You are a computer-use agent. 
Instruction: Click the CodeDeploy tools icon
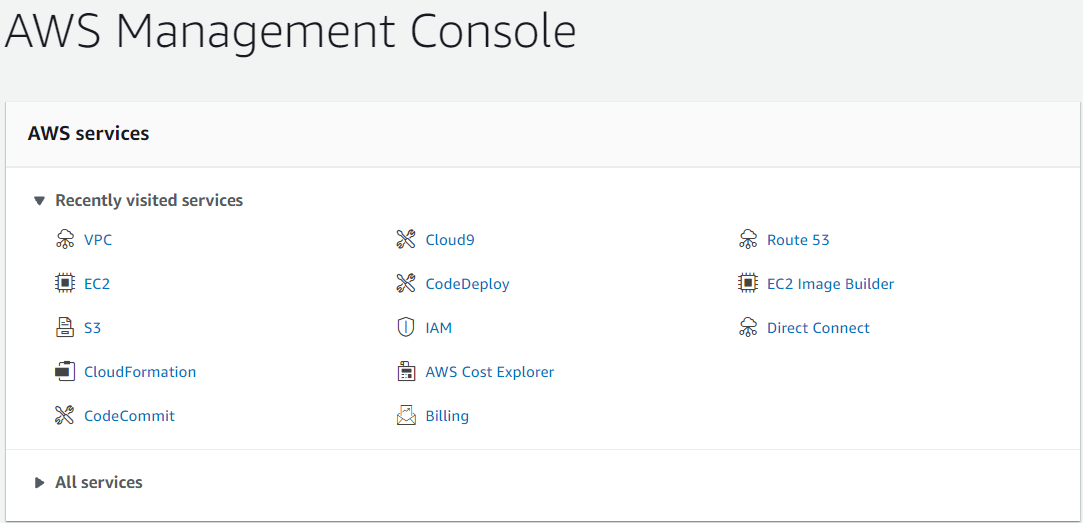tap(405, 283)
